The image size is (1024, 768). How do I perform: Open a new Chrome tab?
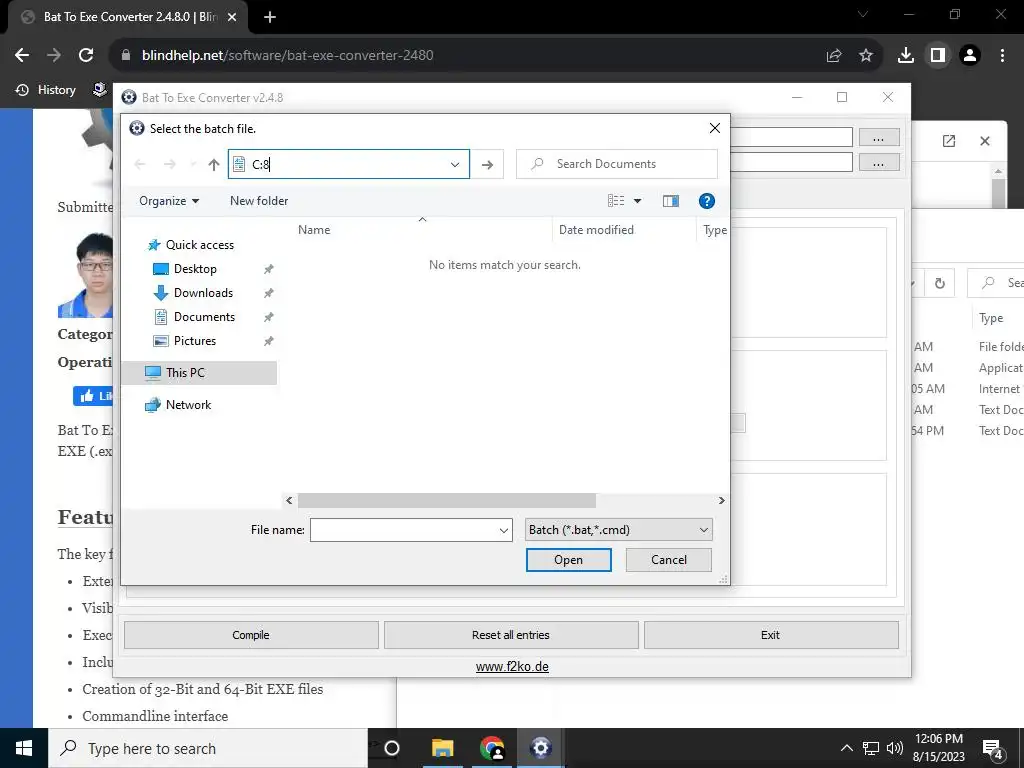point(270,17)
